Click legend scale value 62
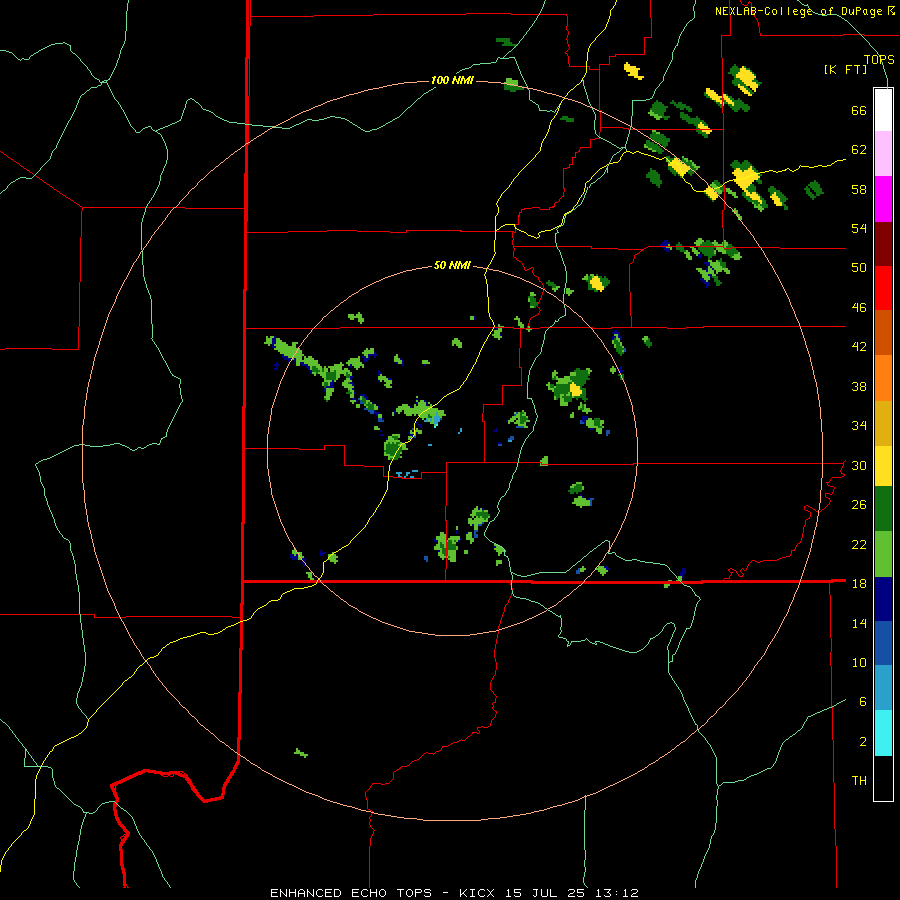Viewport: 900px width, 900px height. pyautogui.click(x=859, y=150)
